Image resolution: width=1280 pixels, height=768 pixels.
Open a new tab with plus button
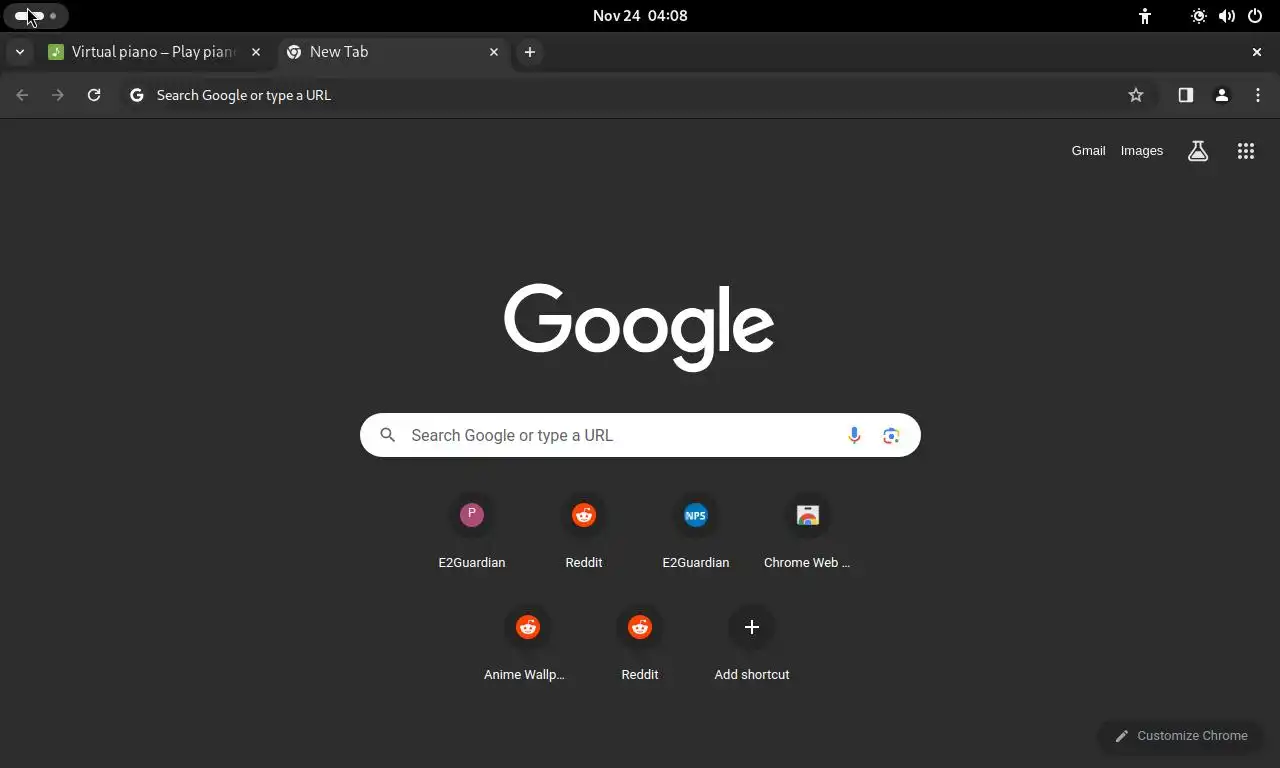[530, 52]
